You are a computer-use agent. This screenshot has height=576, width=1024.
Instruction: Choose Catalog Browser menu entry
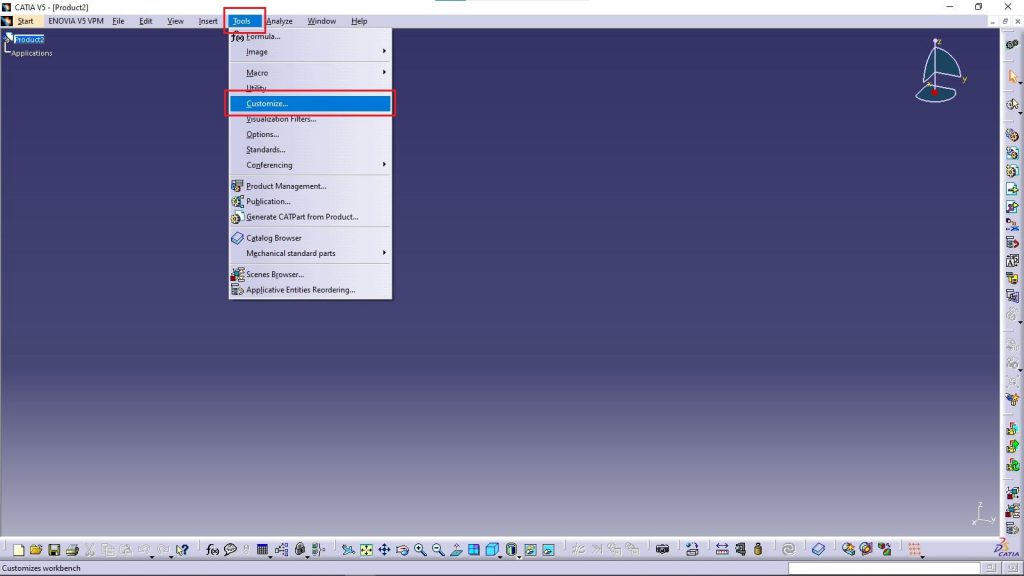click(x=310, y=238)
